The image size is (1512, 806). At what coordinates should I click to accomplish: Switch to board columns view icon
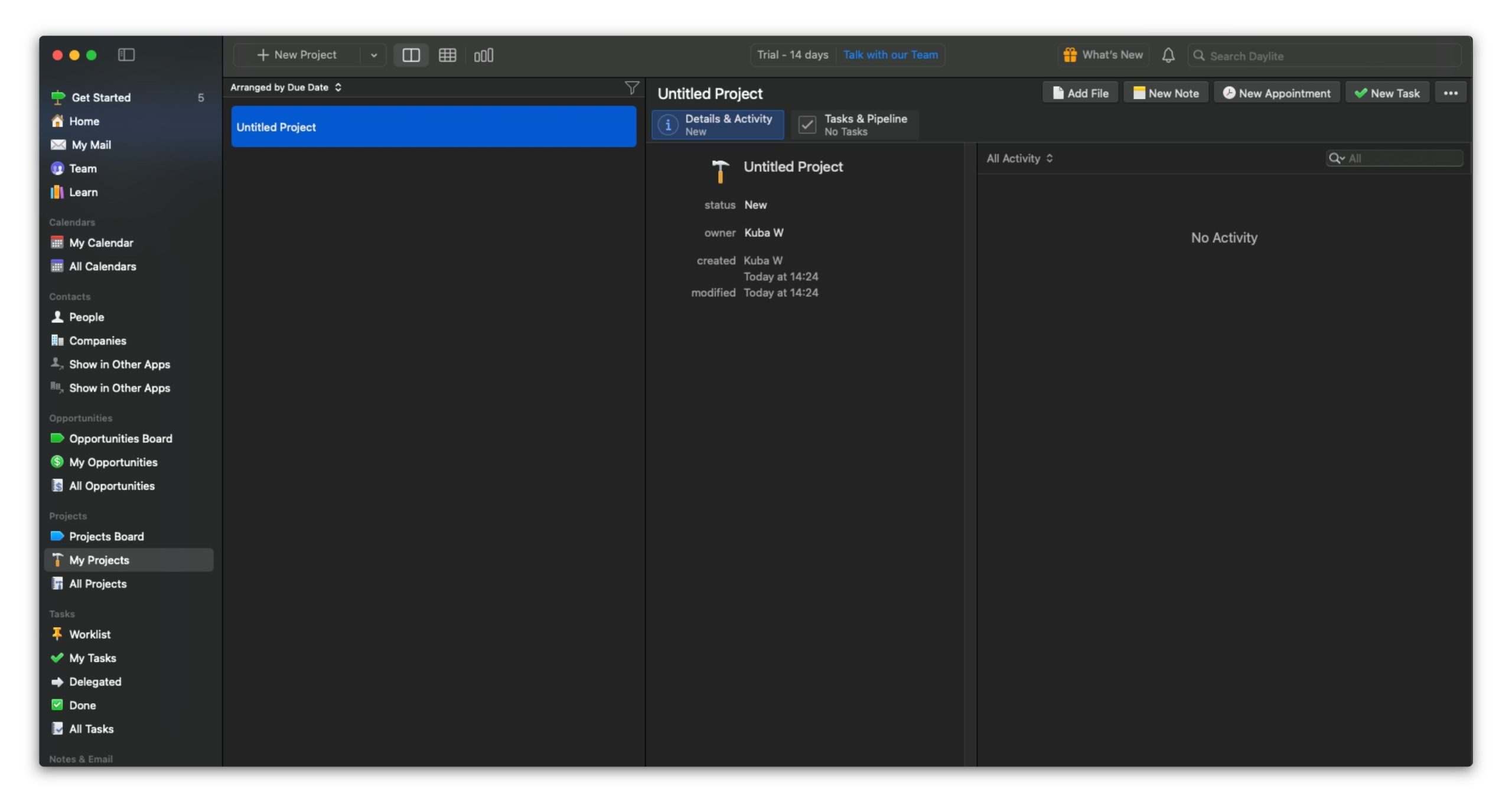tap(483, 55)
